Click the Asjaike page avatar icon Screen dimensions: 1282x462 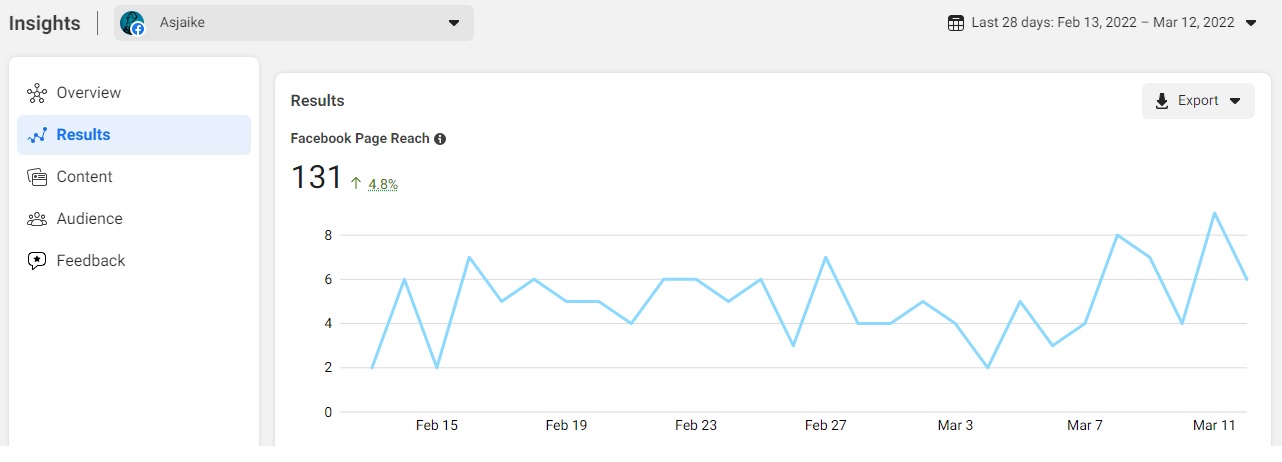coord(132,23)
